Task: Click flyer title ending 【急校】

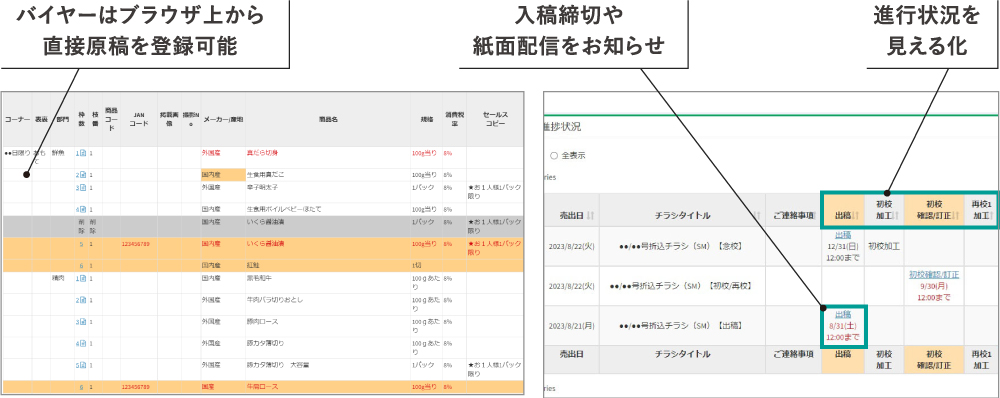Action: click(682, 246)
